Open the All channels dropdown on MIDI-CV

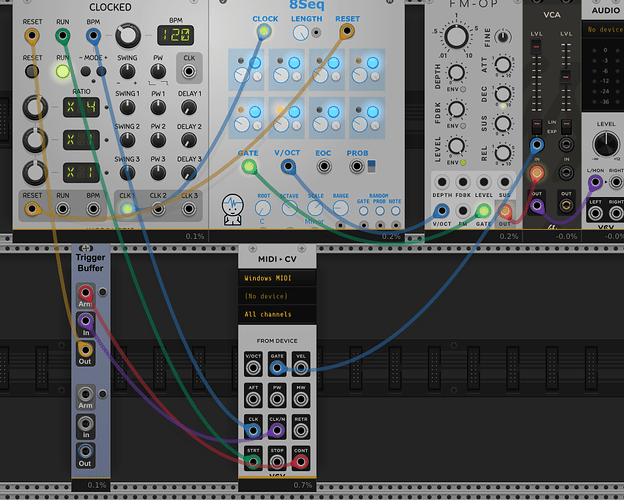click(x=279, y=315)
